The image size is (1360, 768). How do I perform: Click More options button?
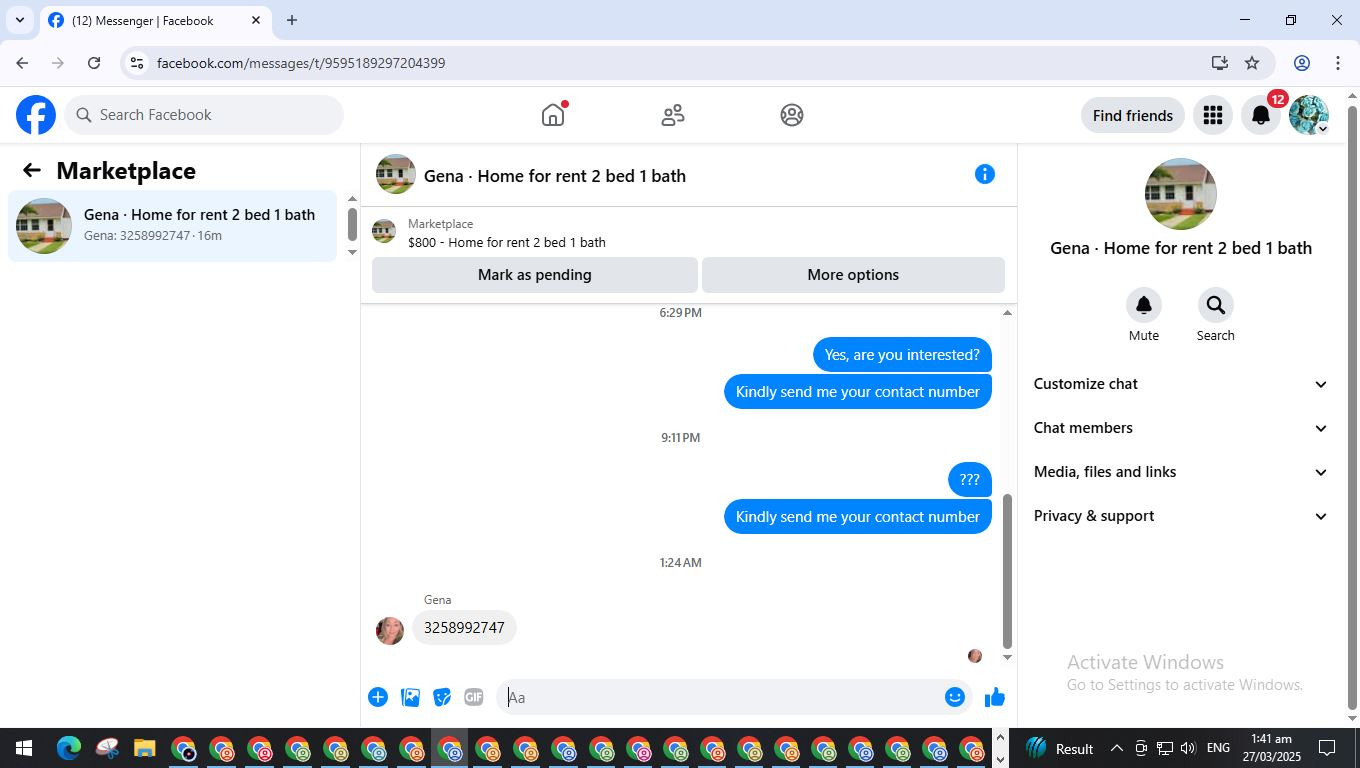pyautogui.click(x=853, y=275)
